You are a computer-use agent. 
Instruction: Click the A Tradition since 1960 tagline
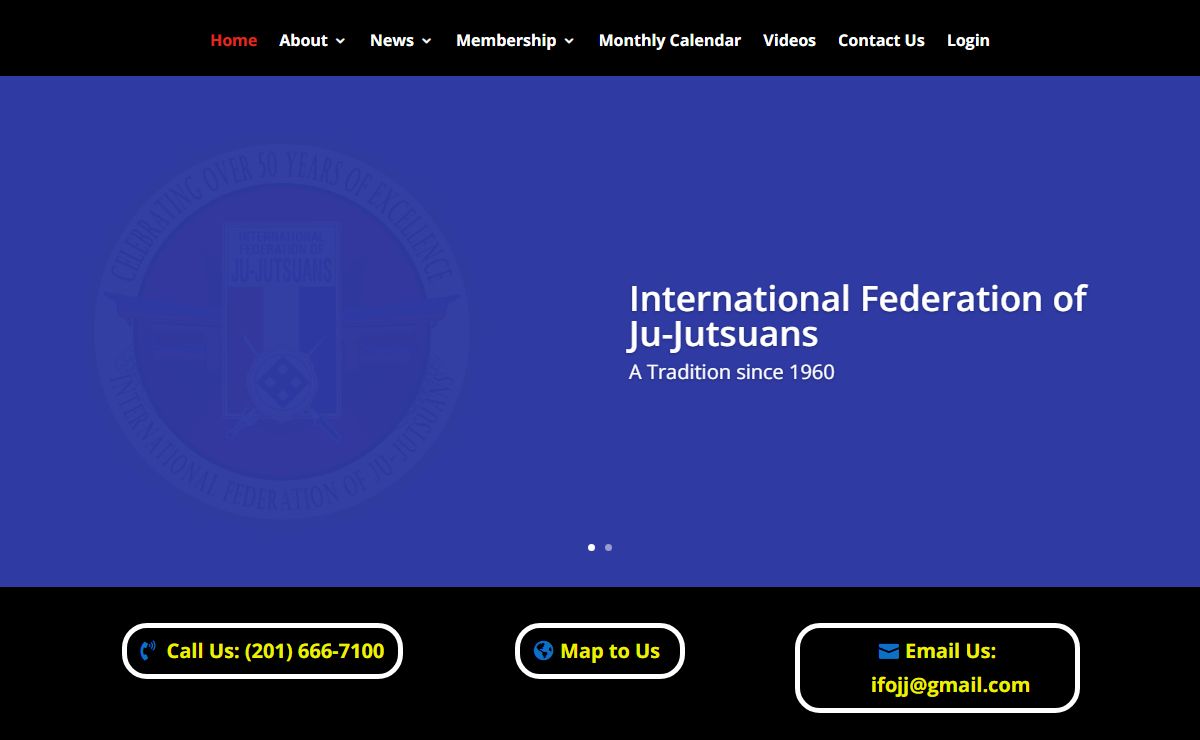(x=731, y=372)
